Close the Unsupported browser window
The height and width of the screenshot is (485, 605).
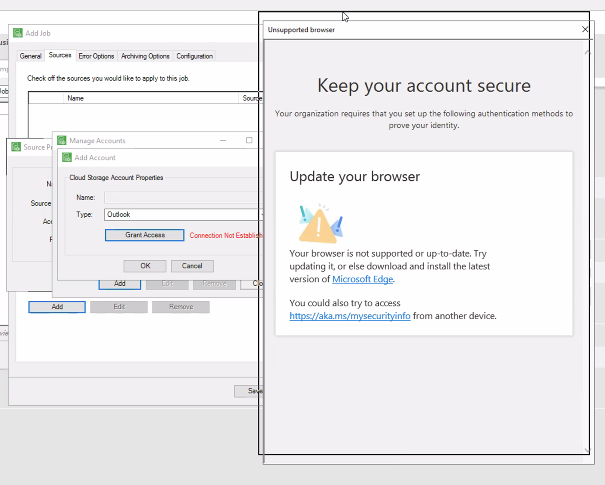pos(585,30)
